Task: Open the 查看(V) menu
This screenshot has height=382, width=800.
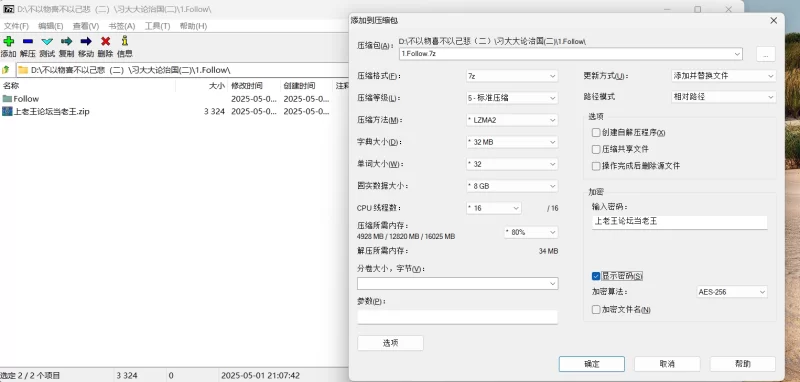Action: (86, 26)
